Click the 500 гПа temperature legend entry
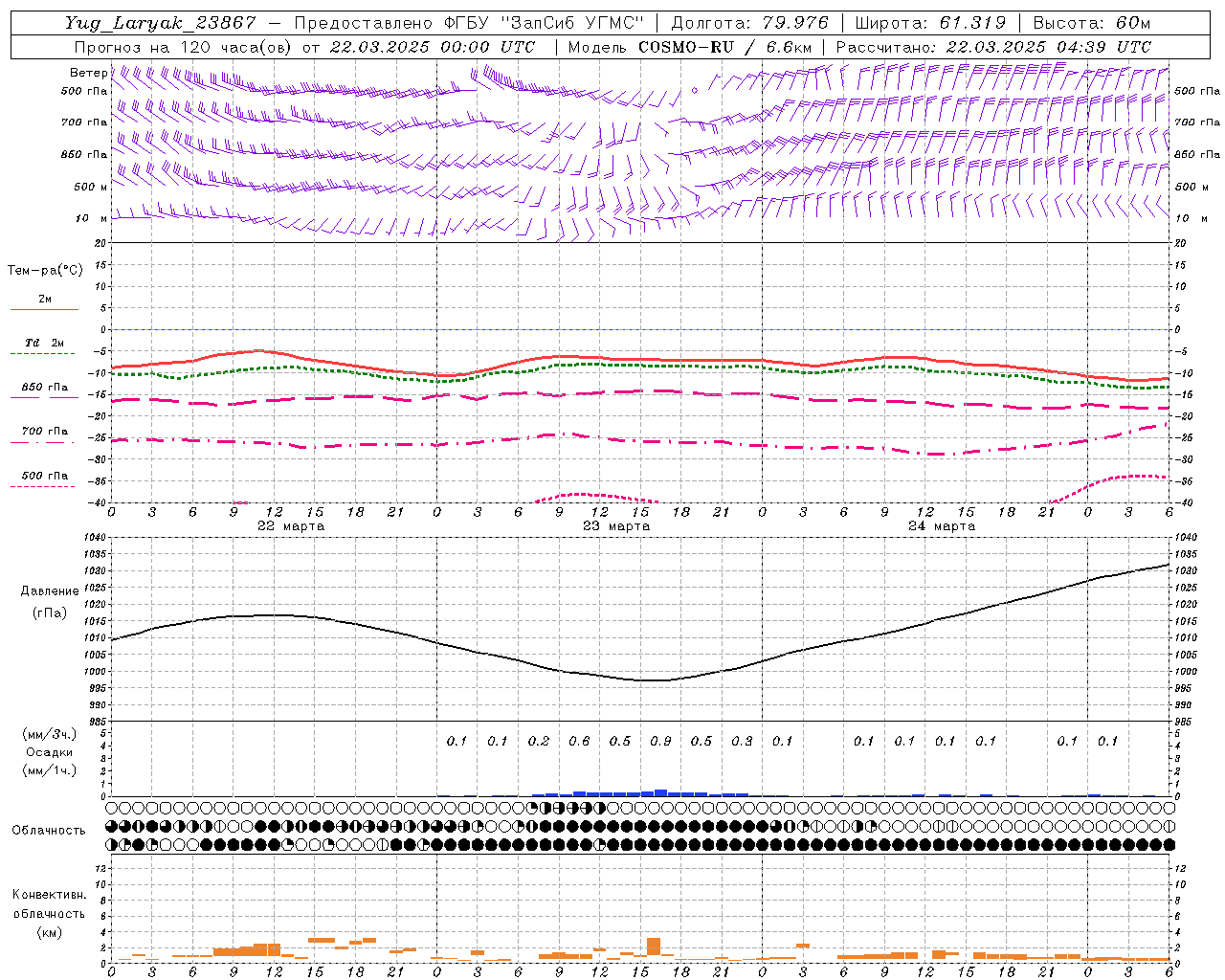Image resolution: width=1225 pixels, height=980 pixels. 45,476
